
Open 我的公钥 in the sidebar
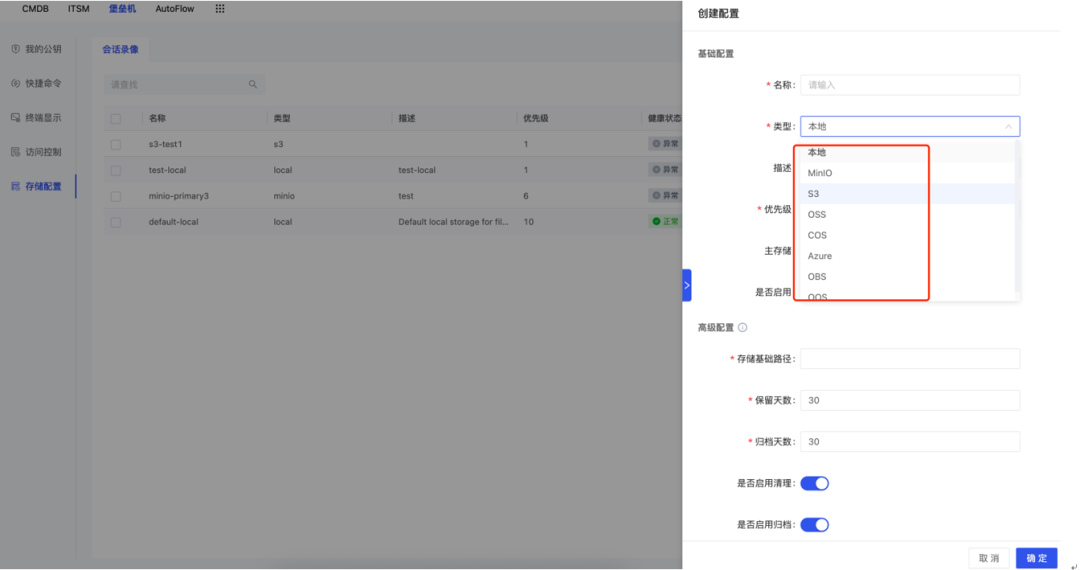[43, 49]
